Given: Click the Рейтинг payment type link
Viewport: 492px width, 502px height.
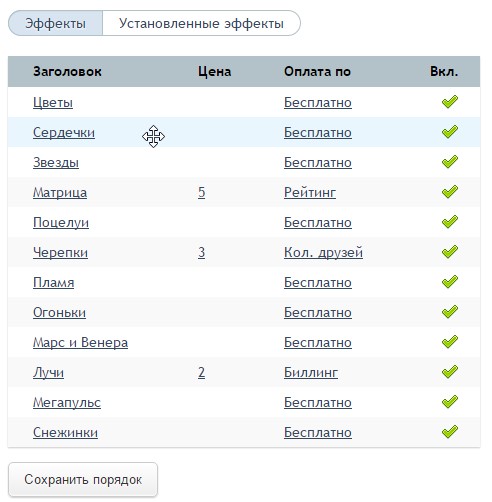Looking at the screenshot, I should tap(310, 193).
